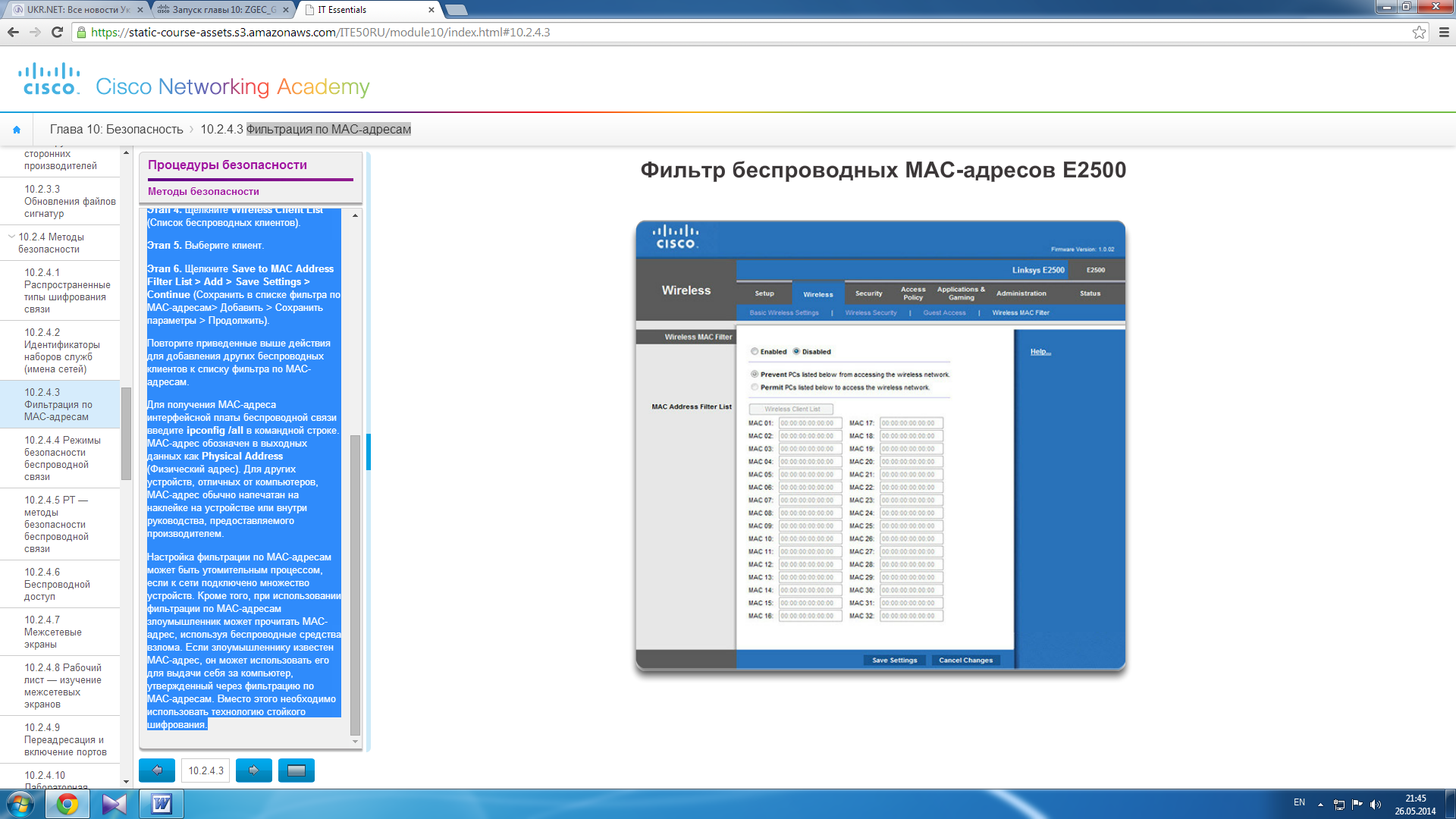Click the sidebar scroll-up arrow

(x=126, y=152)
